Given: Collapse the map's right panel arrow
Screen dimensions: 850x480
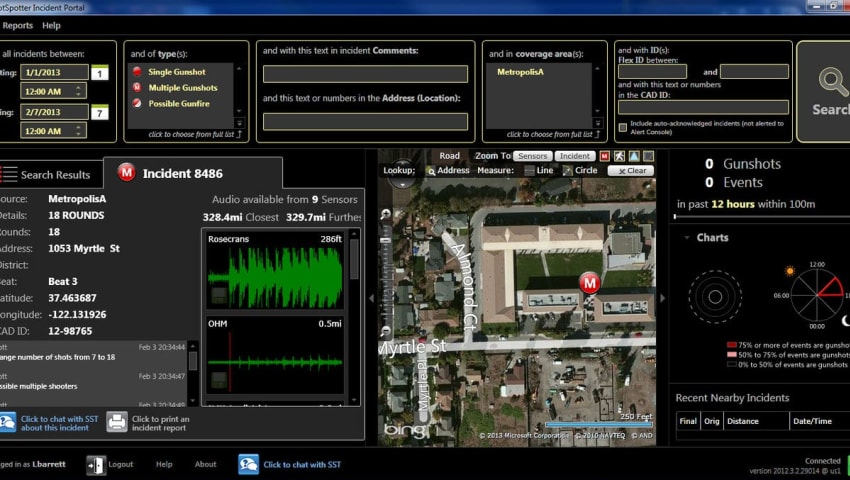Looking at the screenshot, I should (662, 298).
